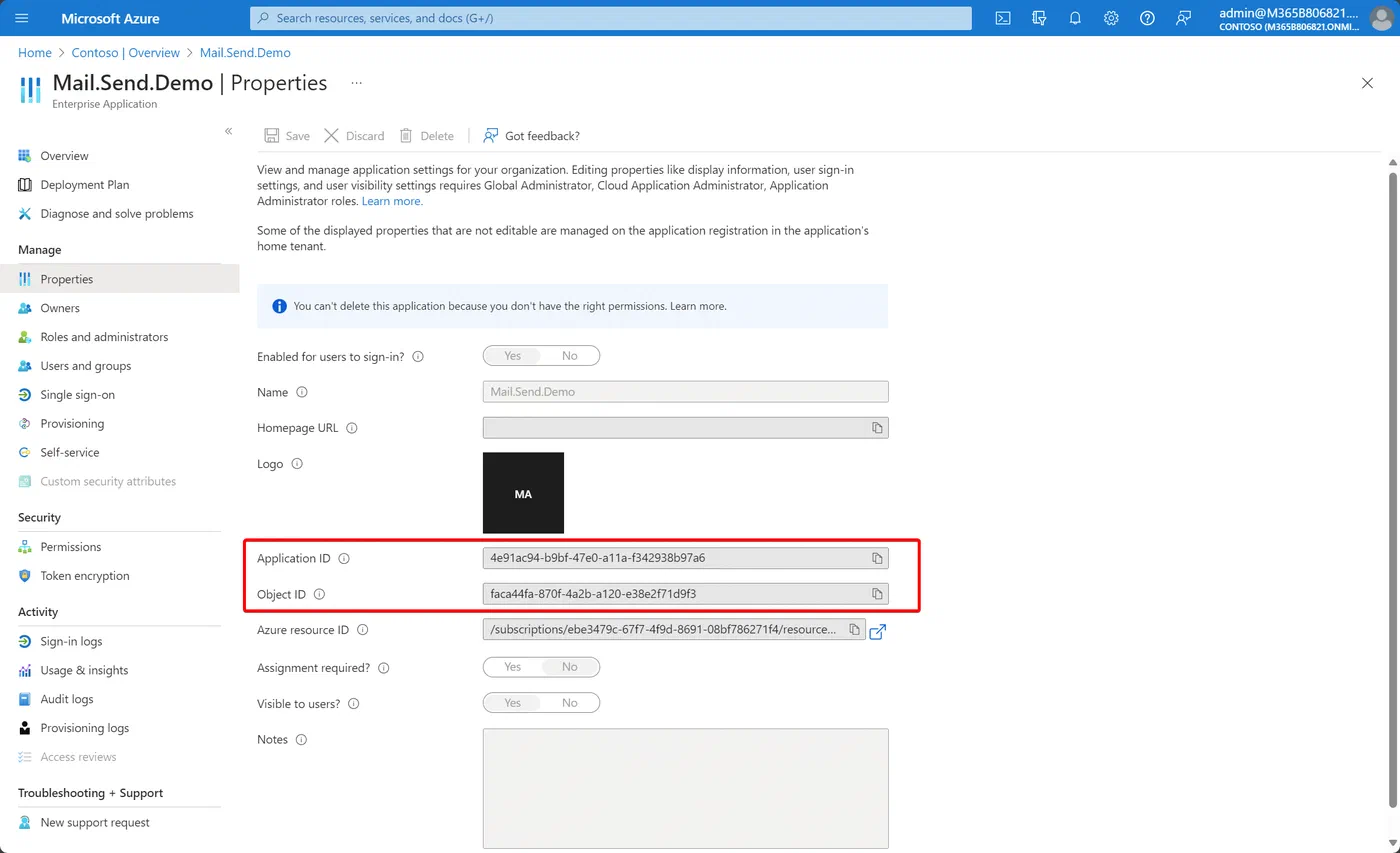Screen dimensions: 1400x853
Task: Copy the Azure resource ID
Action: [854, 630]
